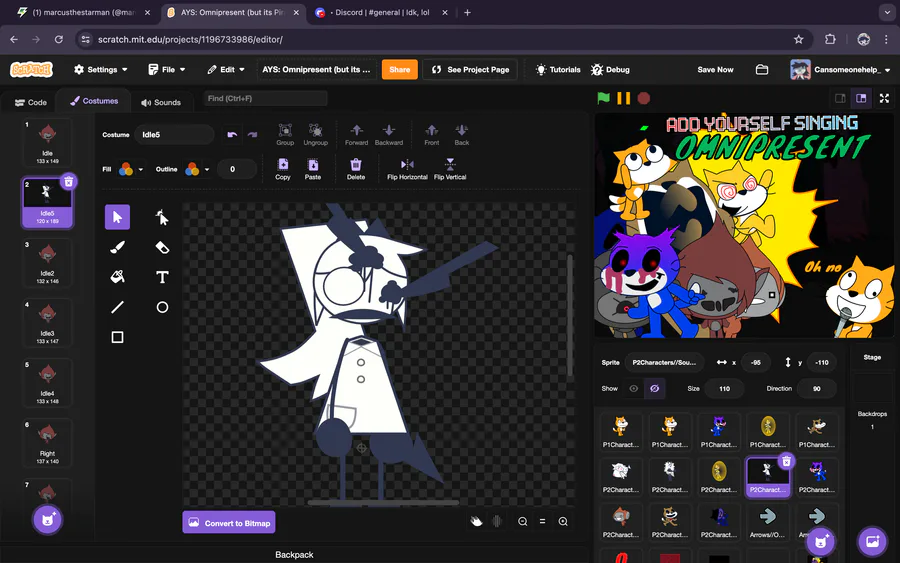Viewport: 900px width, 563px height.
Task: Zoom out the costume canvas
Action: [522, 521]
